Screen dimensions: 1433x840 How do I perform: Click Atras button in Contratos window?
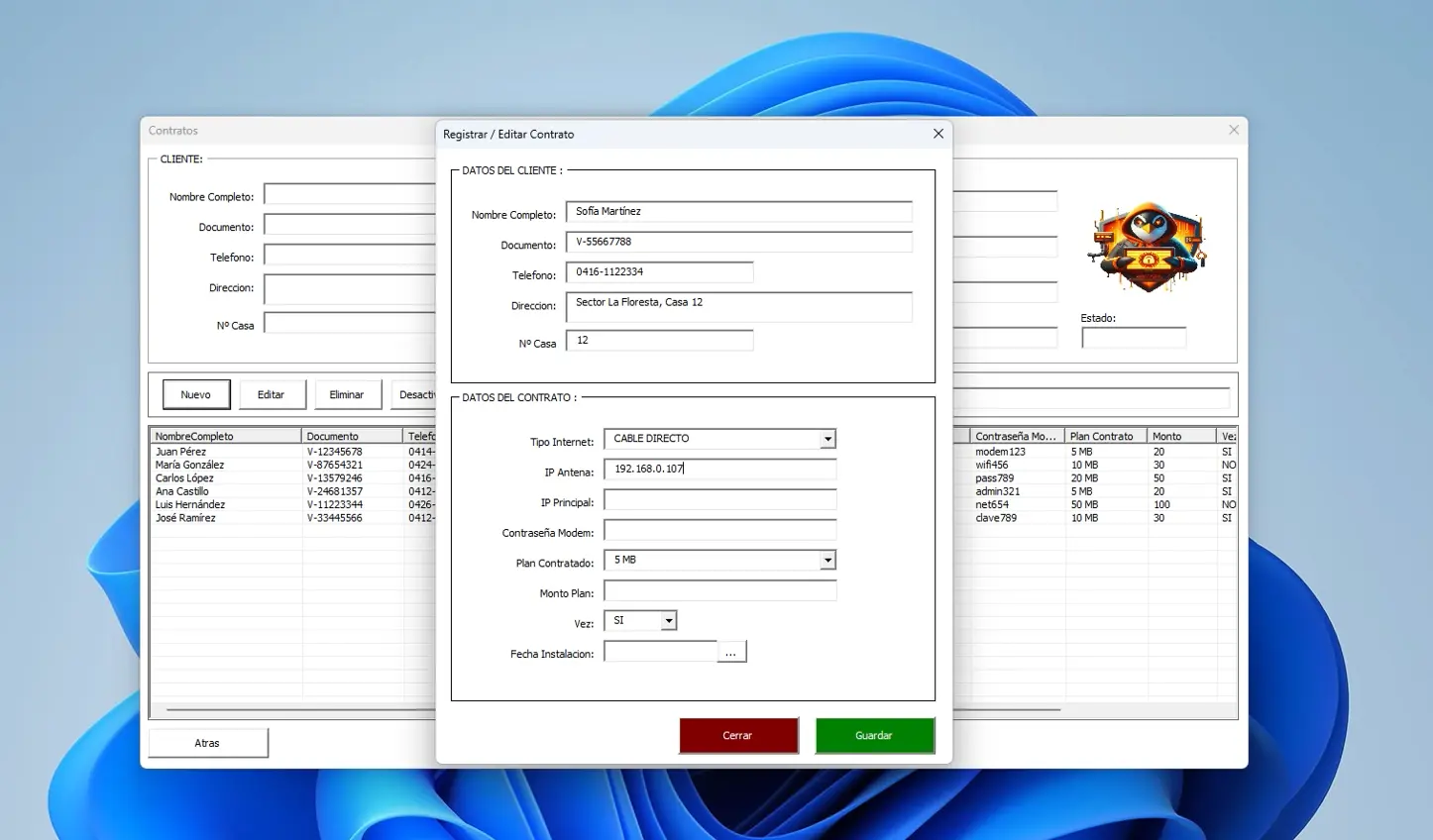(x=208, y=743)
